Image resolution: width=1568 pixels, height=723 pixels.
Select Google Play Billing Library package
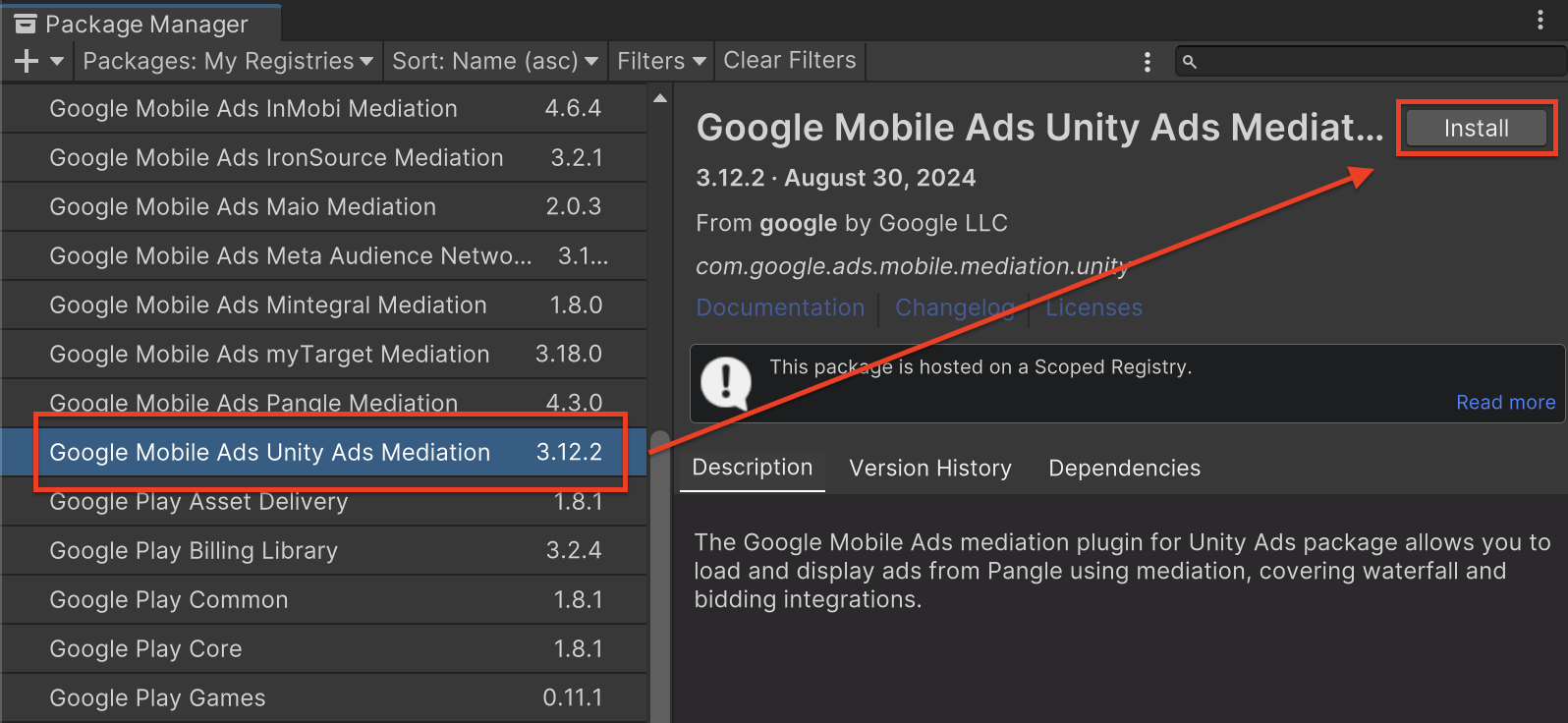pos(194,551)
